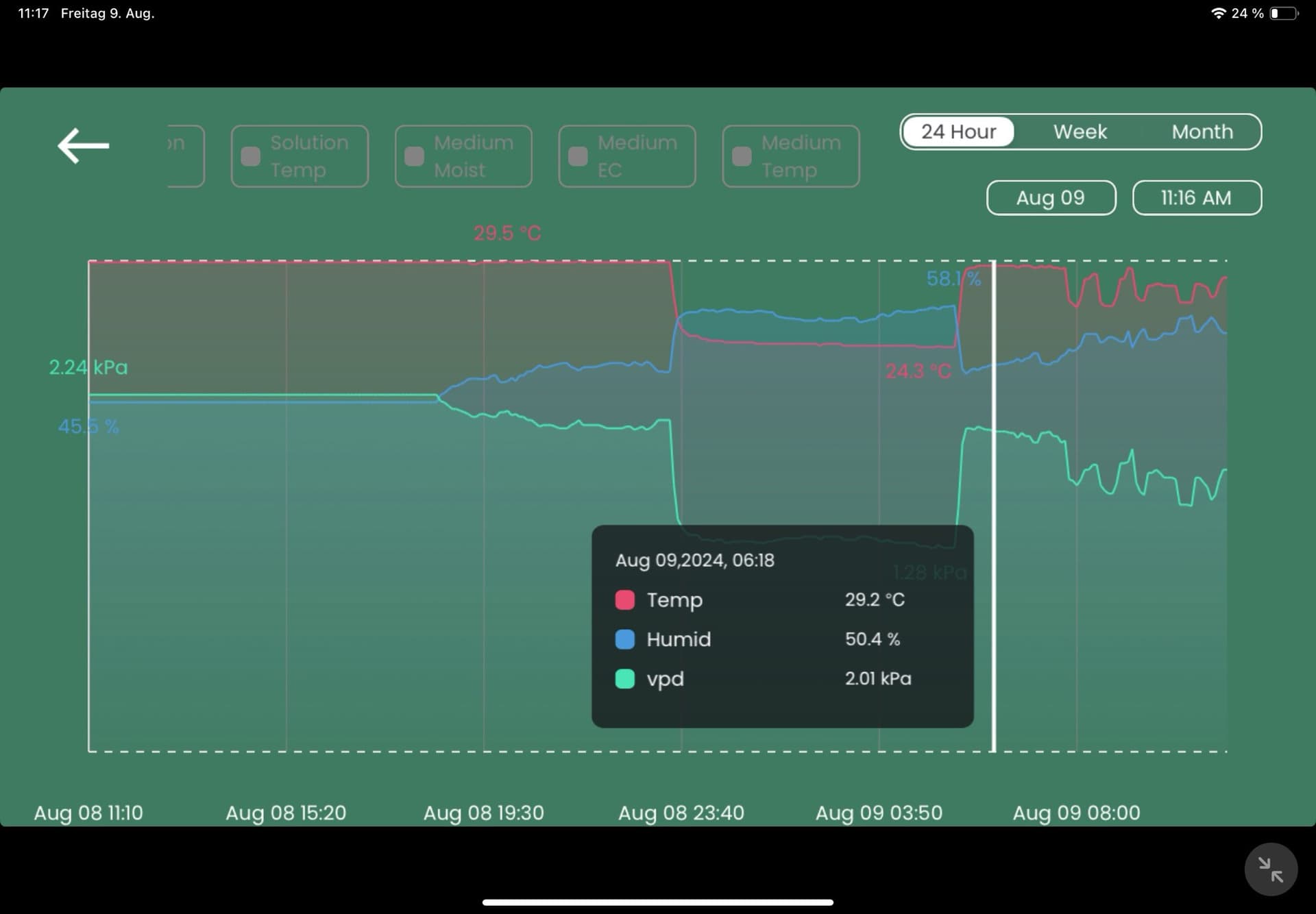The image size is (1316, 914).
Task: Exit fullscreen with the collapse icon
Action: point(1270,869)
